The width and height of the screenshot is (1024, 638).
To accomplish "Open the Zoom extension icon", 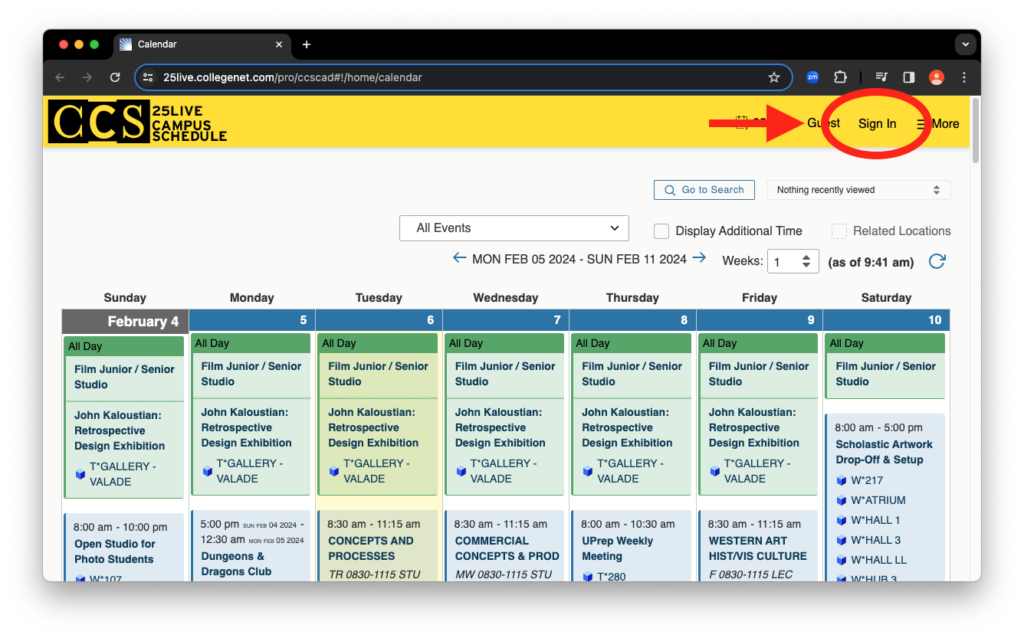I will click(x=812, y=77).
